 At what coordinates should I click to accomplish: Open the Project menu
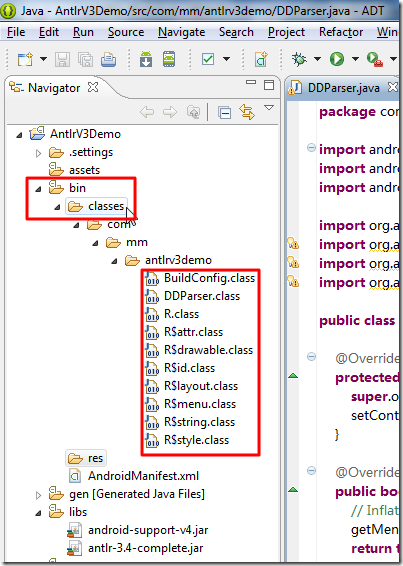click(286, 32)
